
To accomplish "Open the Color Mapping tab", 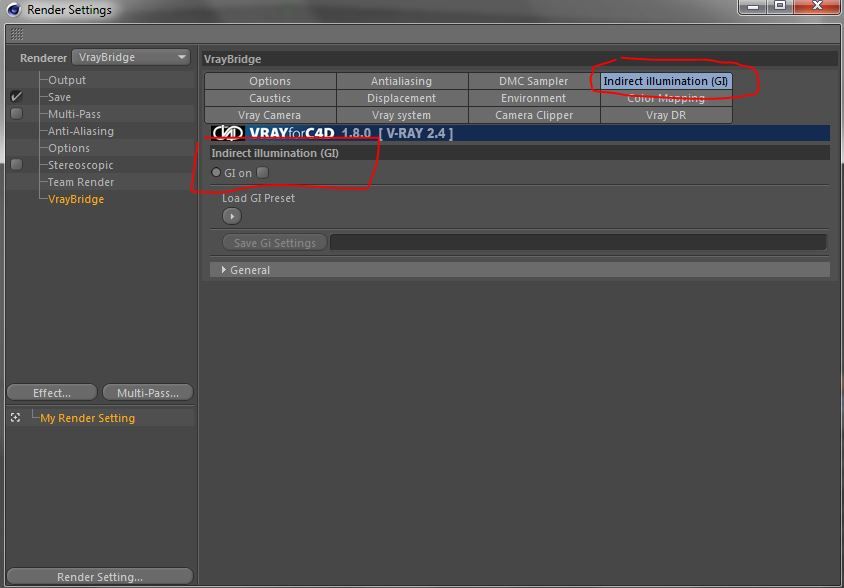I will tap(666, 98).
